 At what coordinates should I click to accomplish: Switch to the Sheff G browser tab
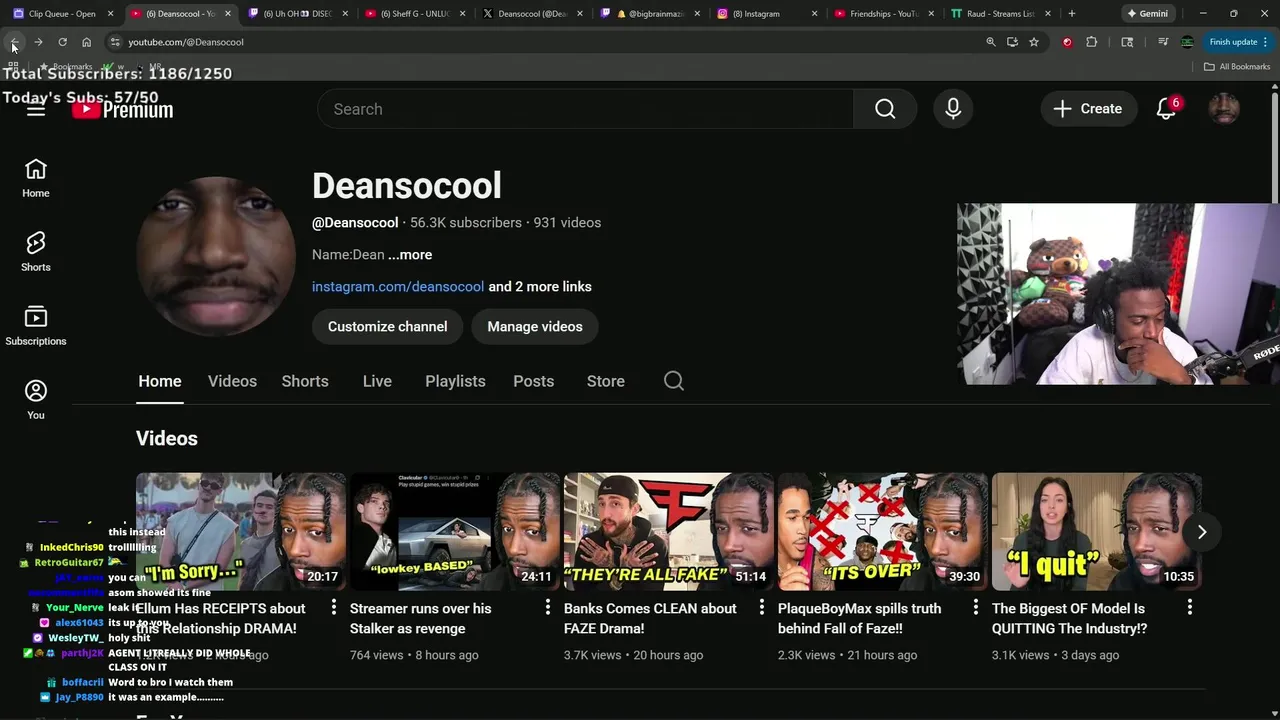(x=416, y=14)
